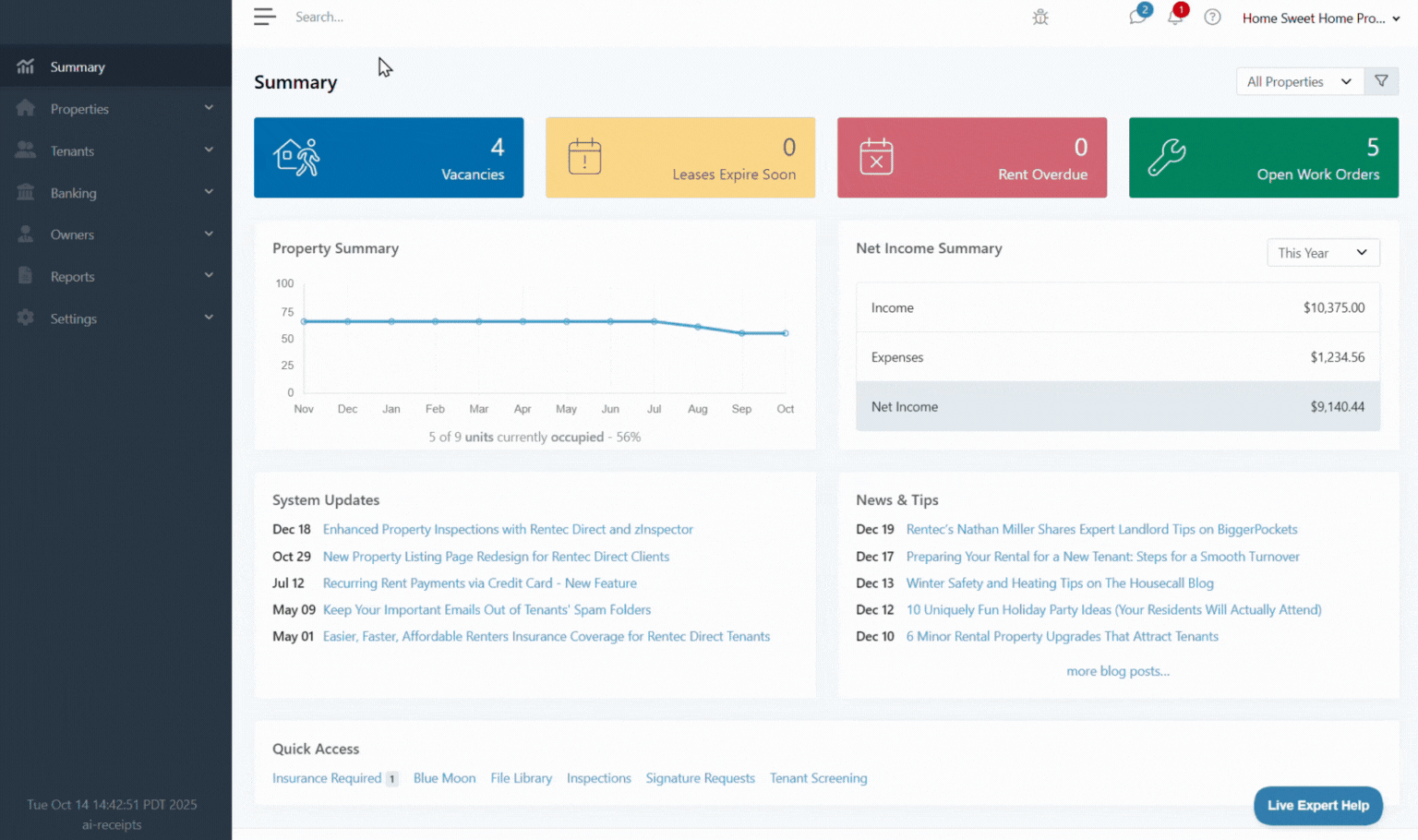Open the All Properties dropdown
The image size is (1418, 840).
coord(1299,81)
